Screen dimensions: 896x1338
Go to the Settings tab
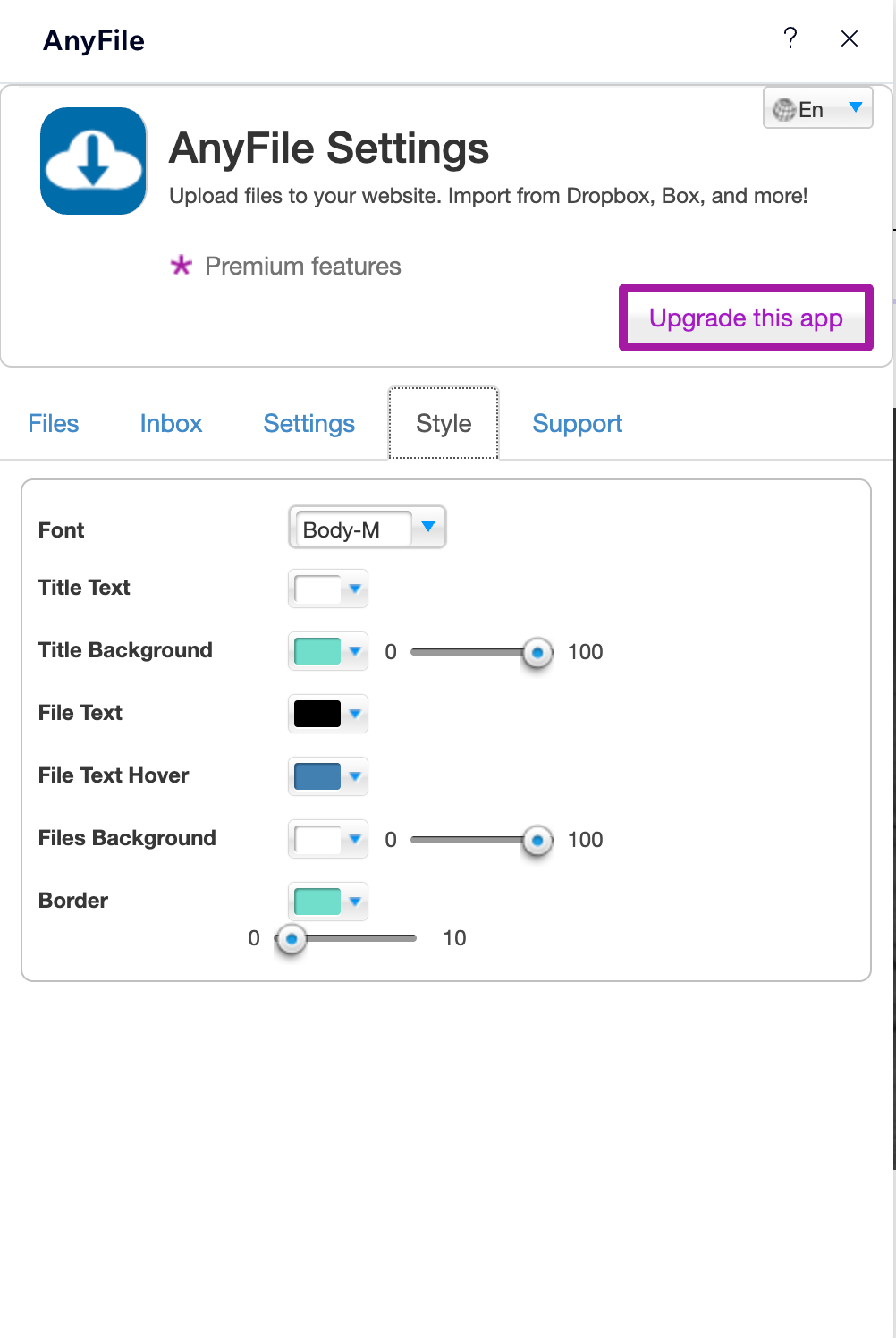[x=309, y=423]
